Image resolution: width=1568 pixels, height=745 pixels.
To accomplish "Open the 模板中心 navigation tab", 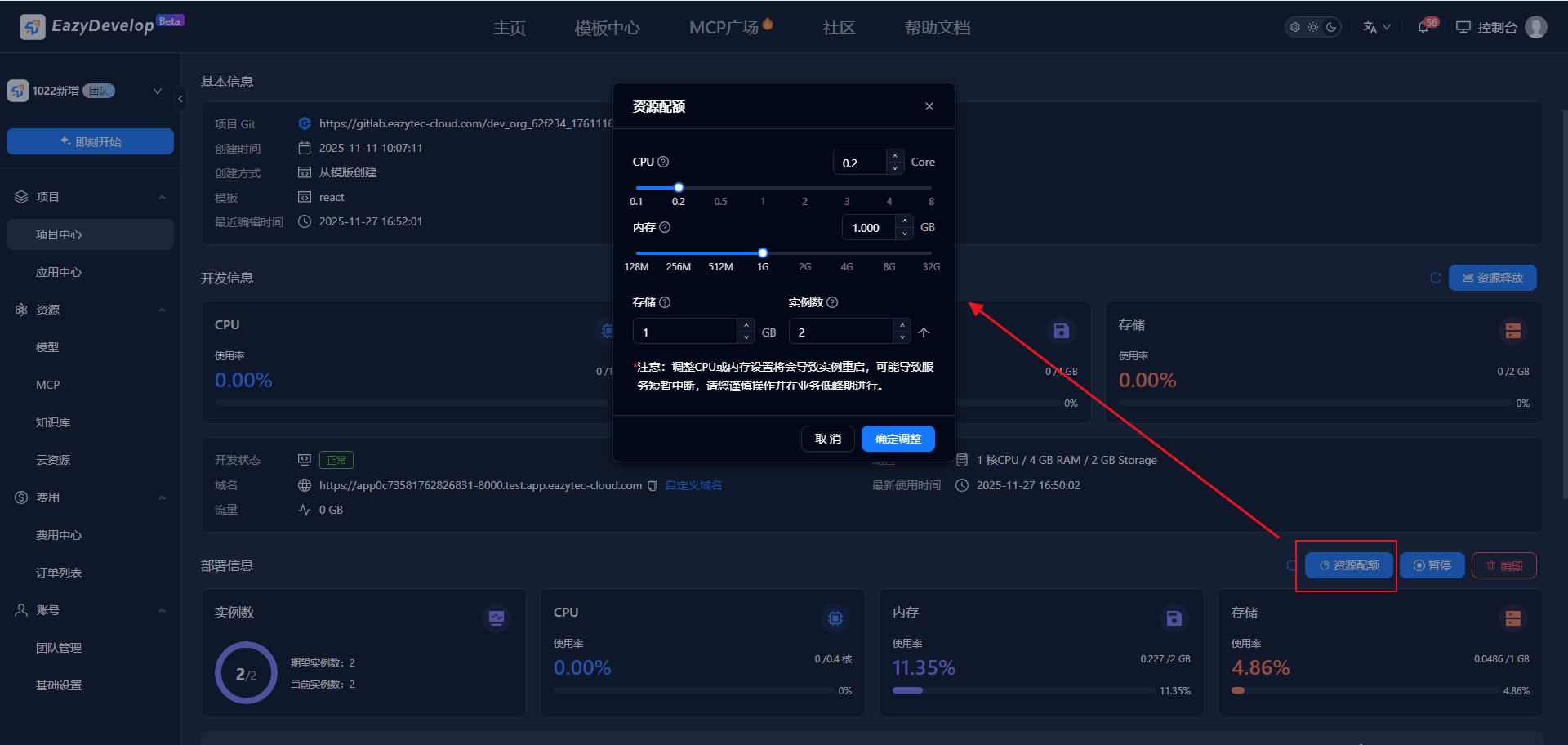I will point(607,28).
